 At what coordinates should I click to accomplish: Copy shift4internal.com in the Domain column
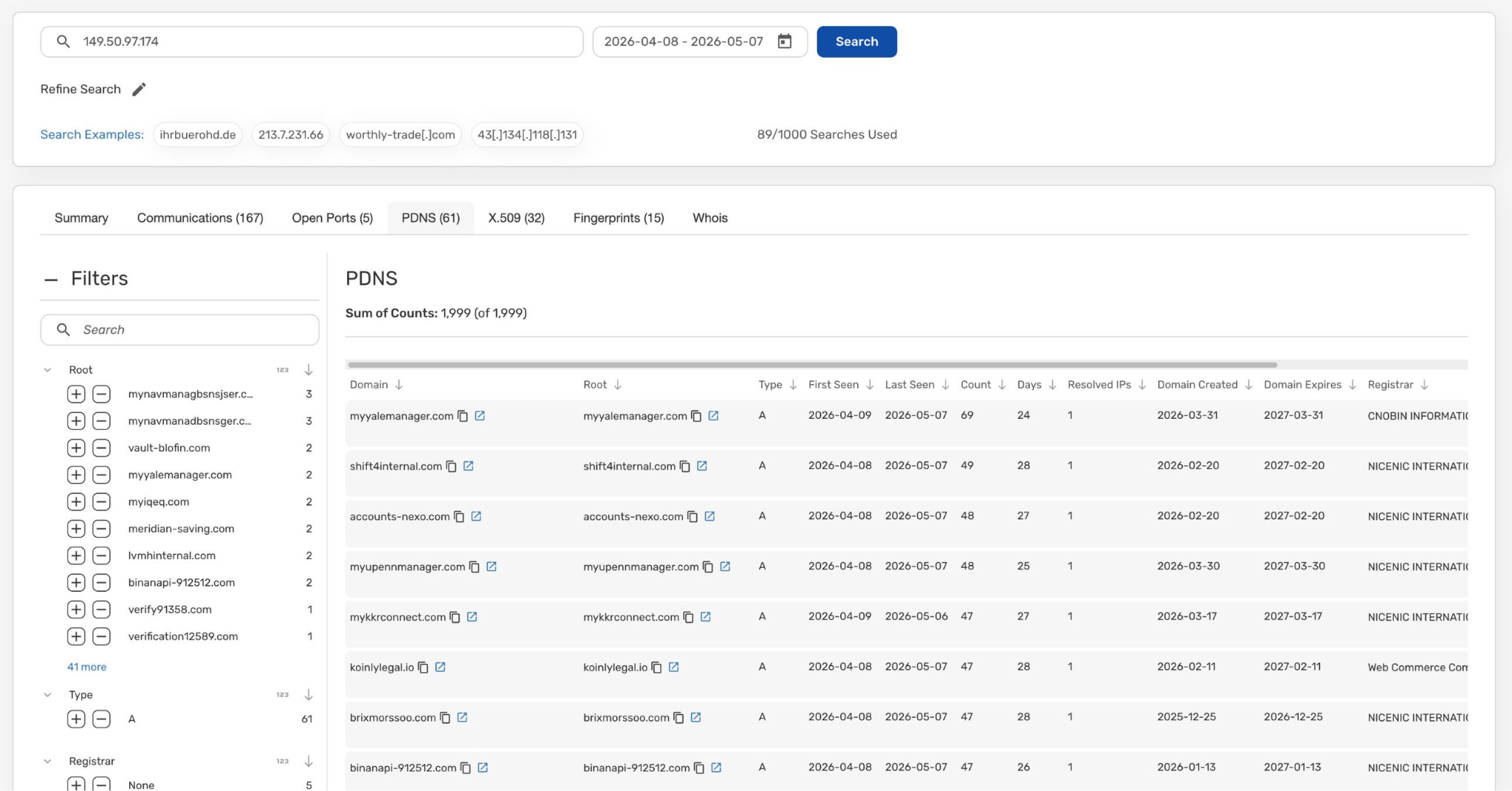[451, 466]
